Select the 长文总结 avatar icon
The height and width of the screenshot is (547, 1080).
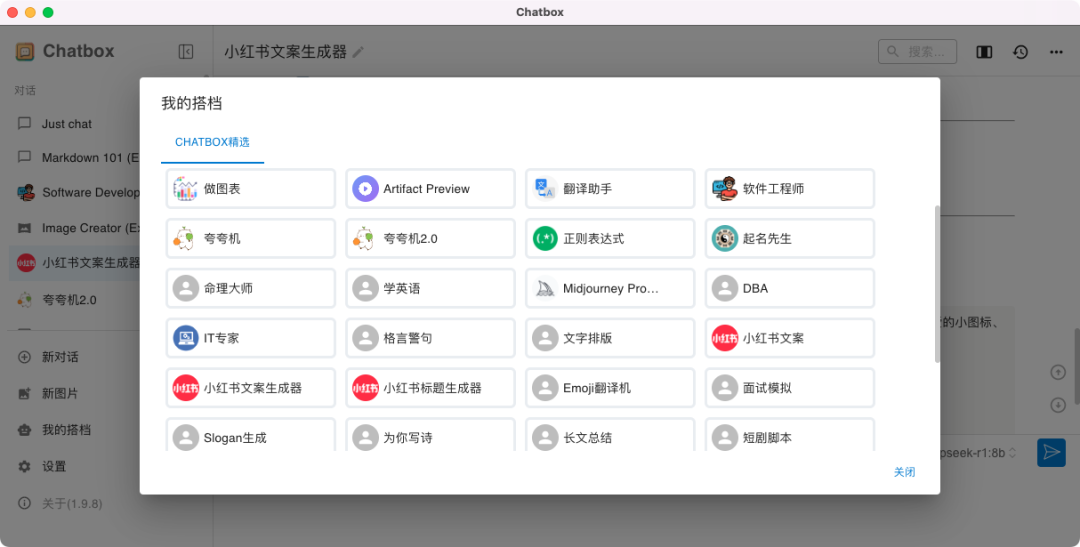click(545, 437)
